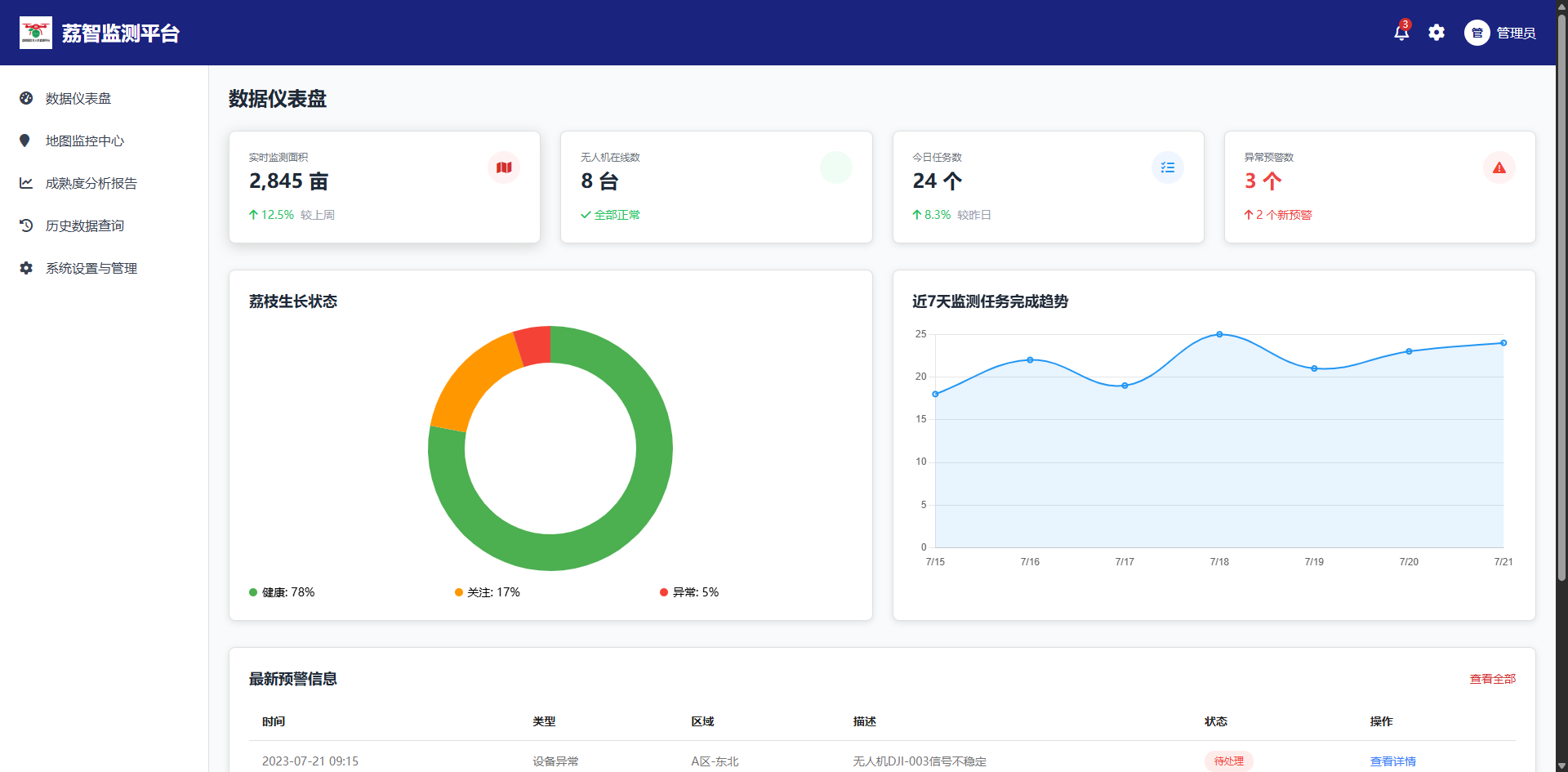Screen dimensions: 1568x772
Task: Click the value "8 台"
Action: coord(599,181)
